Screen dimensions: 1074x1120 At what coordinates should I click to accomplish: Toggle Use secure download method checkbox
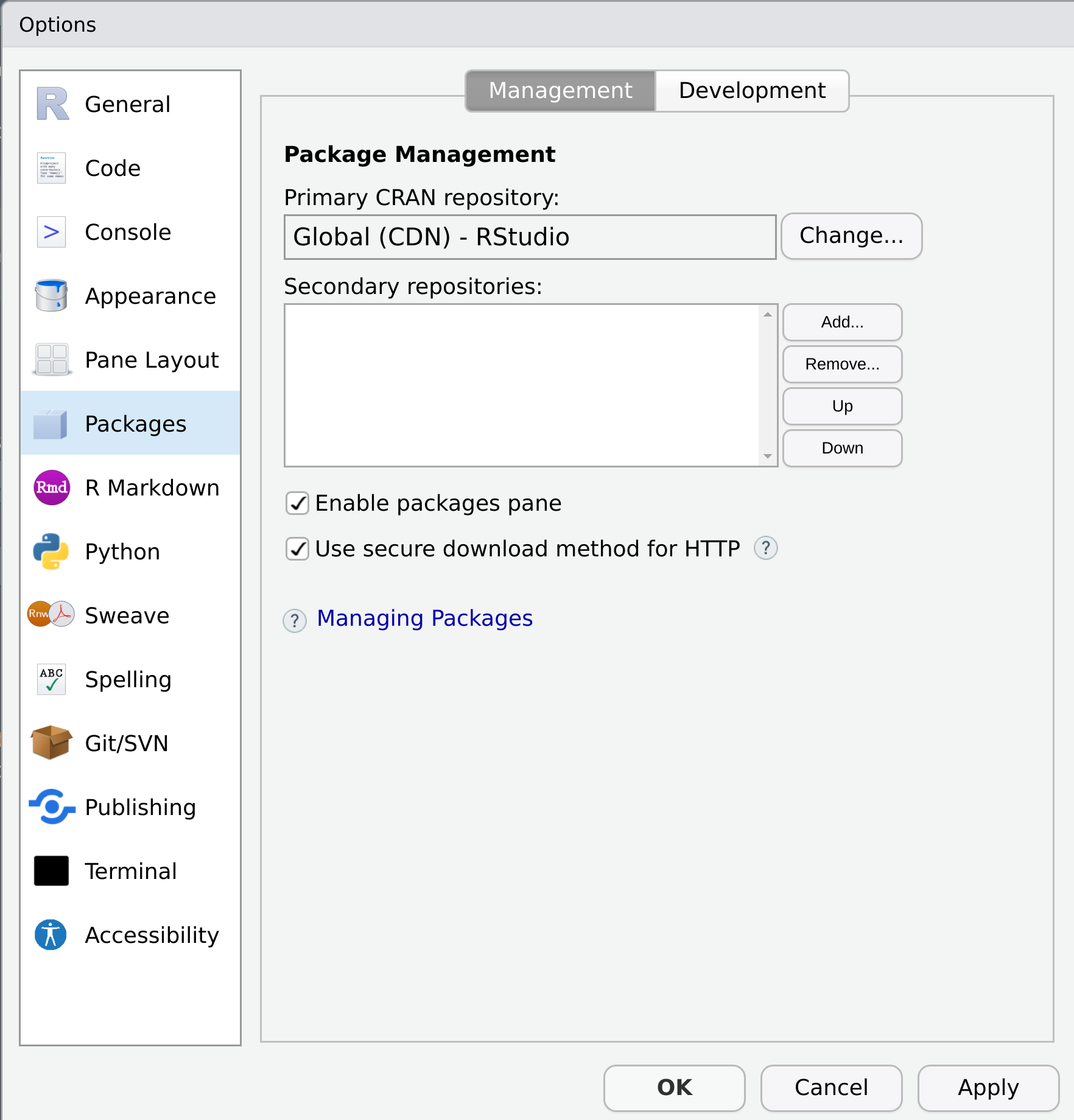(297, 549)
